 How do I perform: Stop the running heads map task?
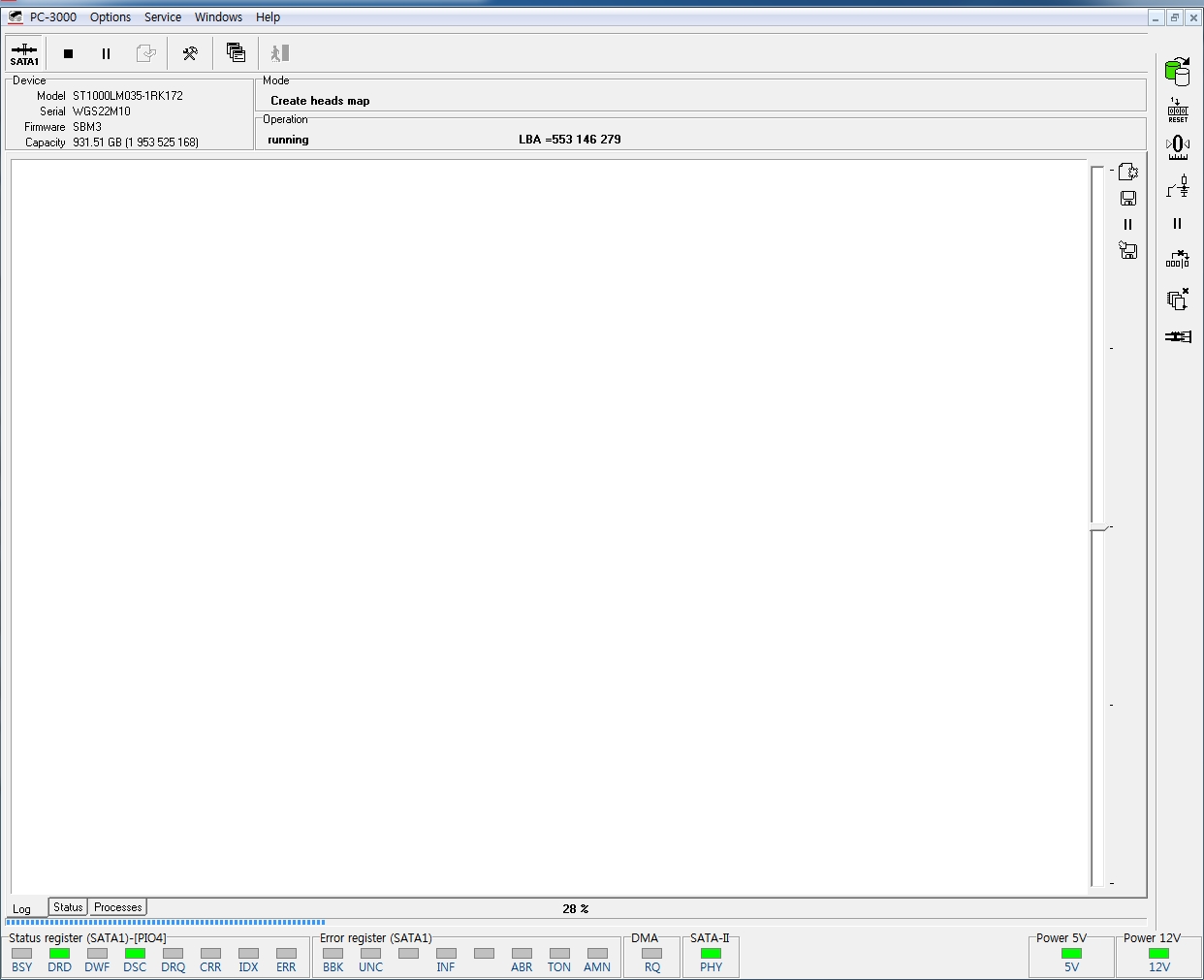(x=68, y=53)
